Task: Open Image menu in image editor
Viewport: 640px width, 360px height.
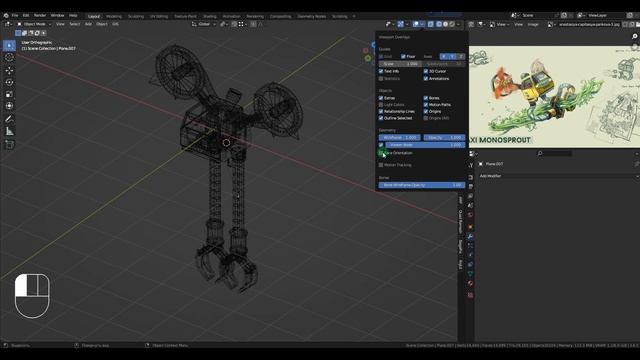Action: pos(533,24)
